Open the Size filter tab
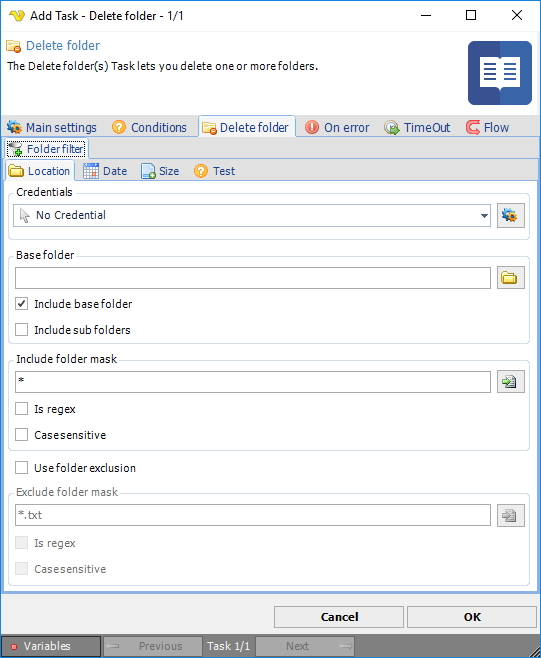The width and height of the screenshot is (541, 658). coord(160,171)
